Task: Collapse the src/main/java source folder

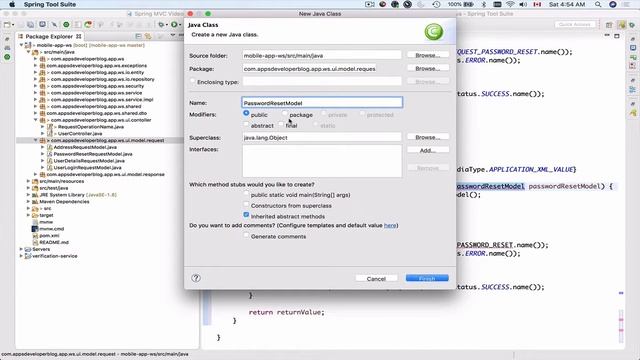Action: click(29, 52)
